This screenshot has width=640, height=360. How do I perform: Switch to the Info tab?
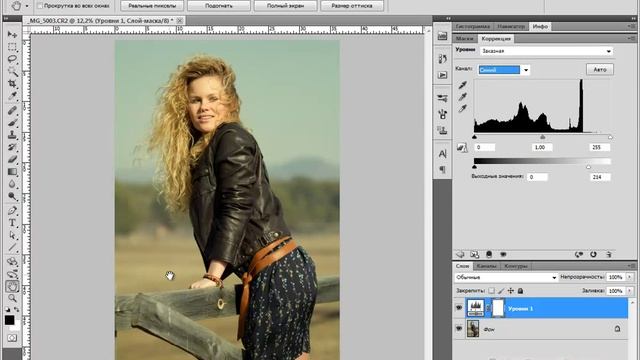(x=540, y=26)
